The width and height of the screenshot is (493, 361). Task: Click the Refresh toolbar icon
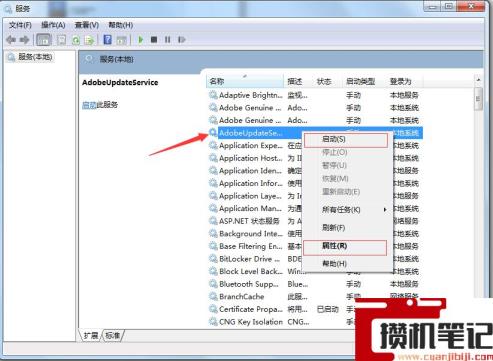76,40
